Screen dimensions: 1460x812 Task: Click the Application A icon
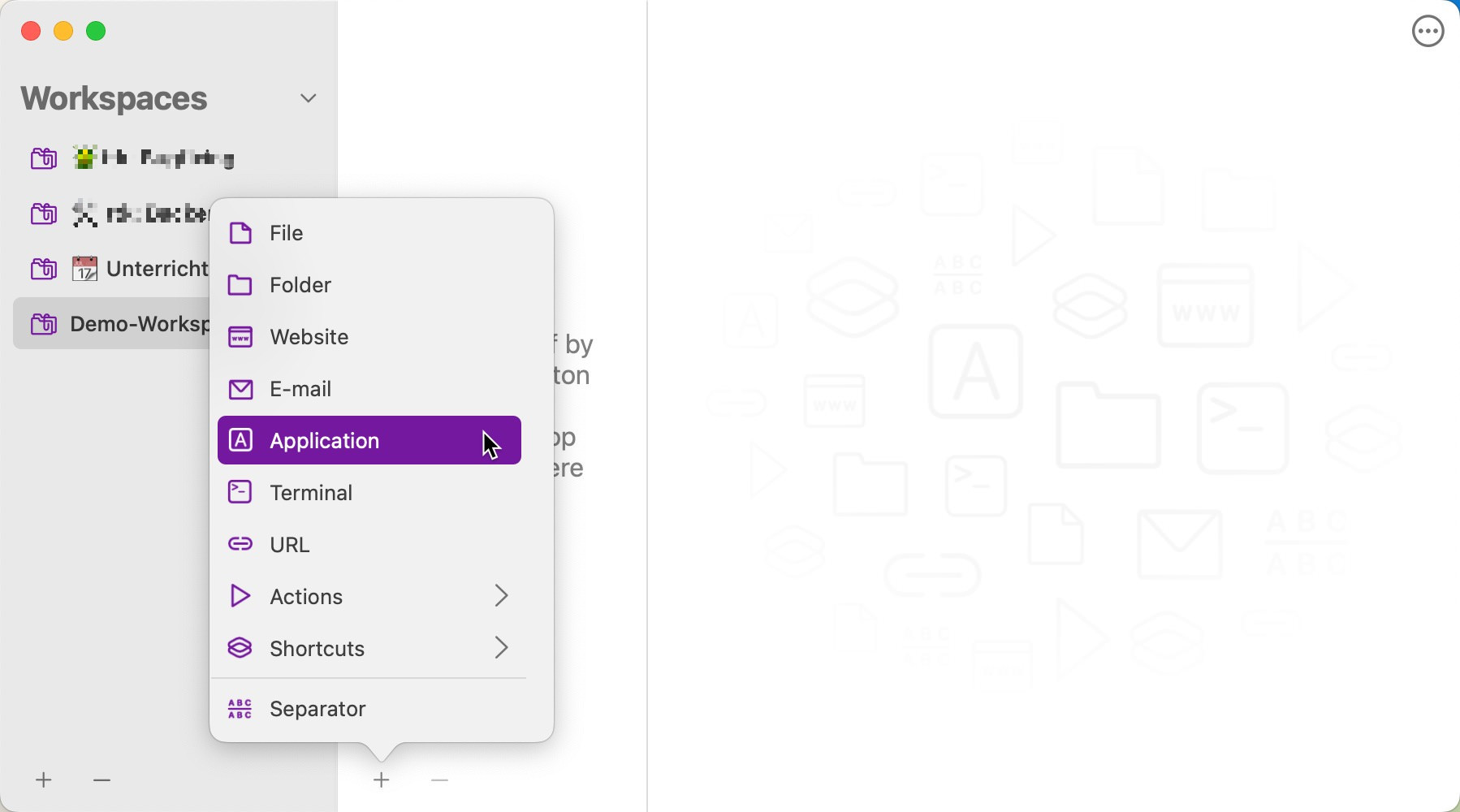click(x=240, y=440)
